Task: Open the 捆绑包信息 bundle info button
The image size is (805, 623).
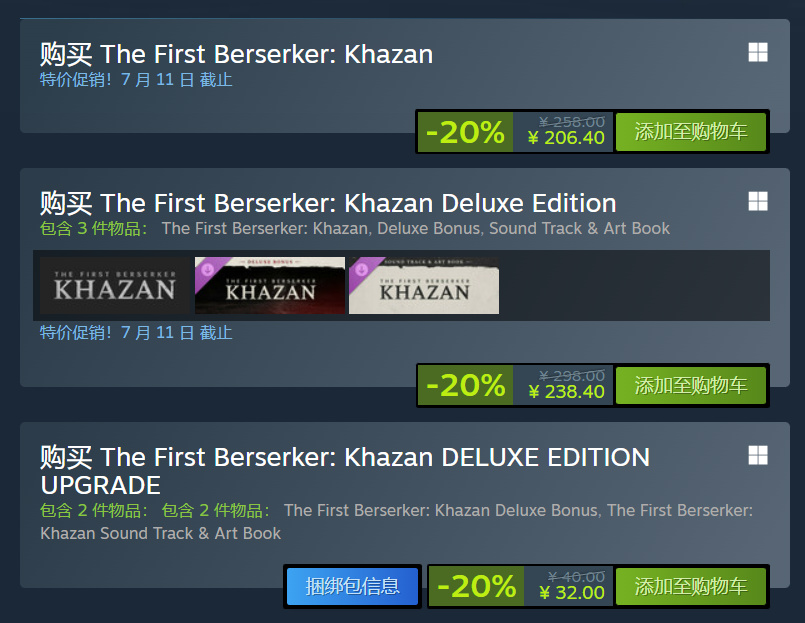Action: point(352,586)
